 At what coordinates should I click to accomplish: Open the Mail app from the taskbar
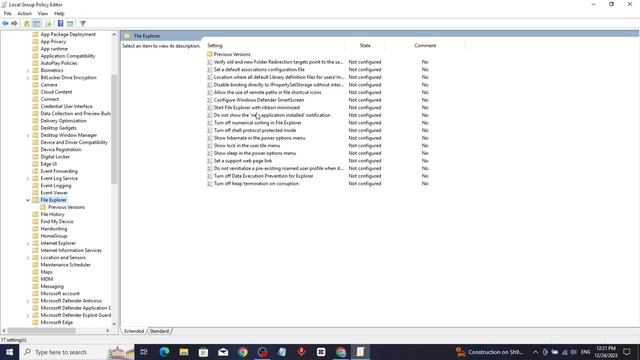point(223,352)
